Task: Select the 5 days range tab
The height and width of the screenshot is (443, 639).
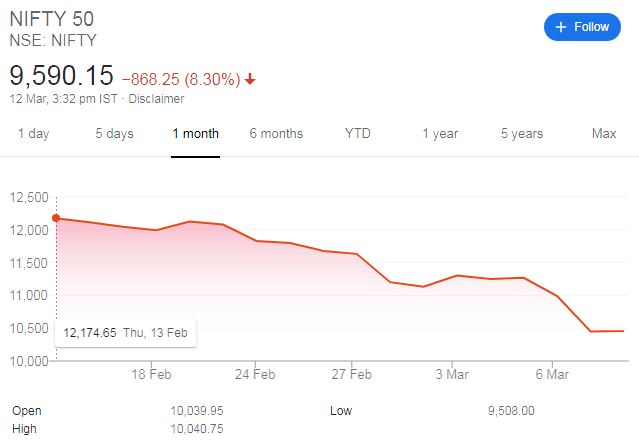Action: coord(114,134)
